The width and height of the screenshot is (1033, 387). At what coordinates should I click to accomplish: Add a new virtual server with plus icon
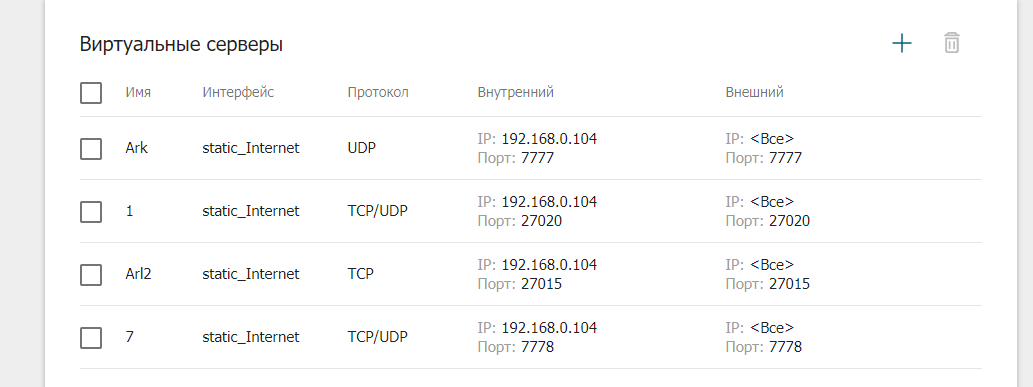pyautogui.click(x=901, y=44)
